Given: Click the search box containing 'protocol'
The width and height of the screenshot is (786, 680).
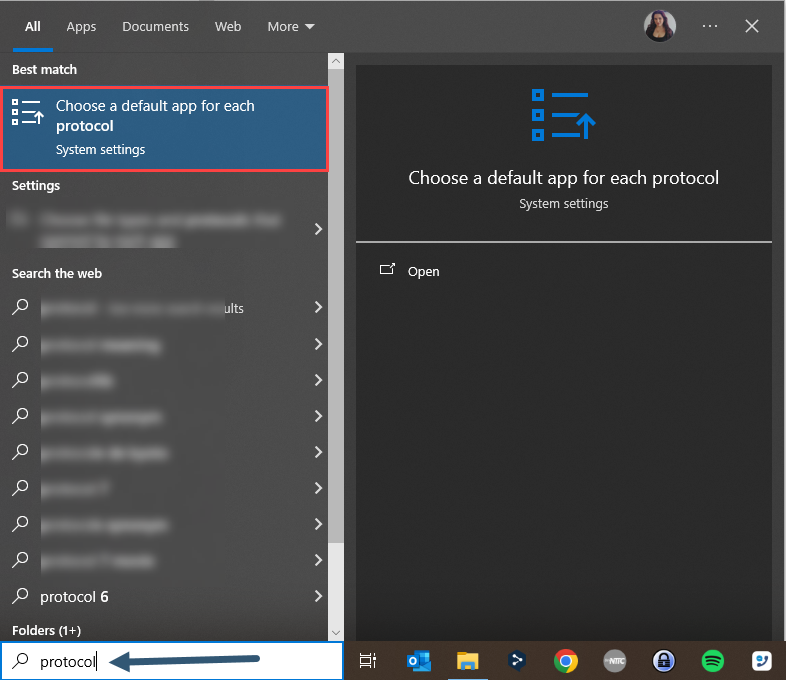Looking at the screenshot, I should (170, 661).
